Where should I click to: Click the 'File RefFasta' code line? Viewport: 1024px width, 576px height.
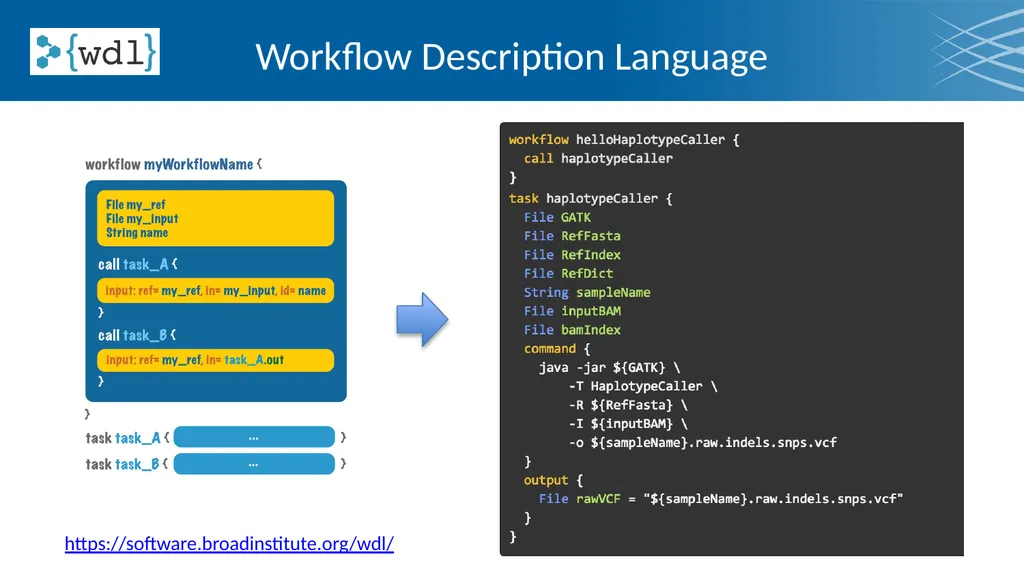(572, 236)
